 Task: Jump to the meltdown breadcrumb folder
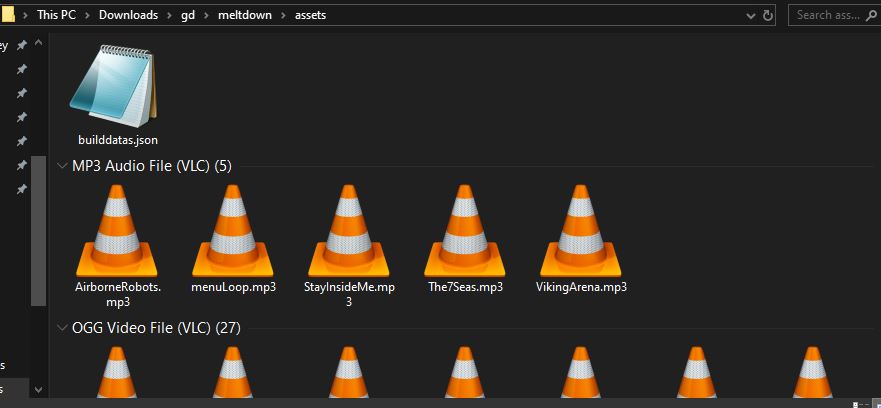pos(244,15)
